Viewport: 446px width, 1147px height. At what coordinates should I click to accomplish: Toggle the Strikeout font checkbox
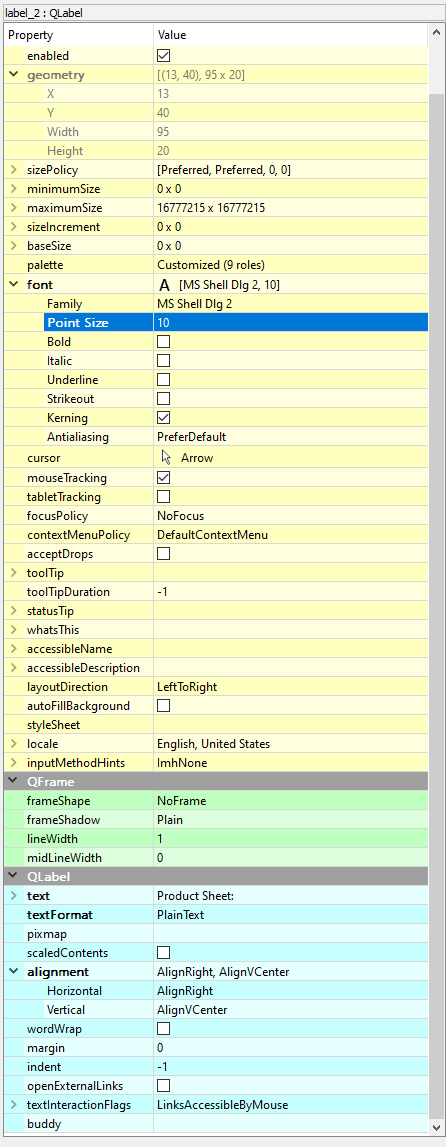point(164,399)
